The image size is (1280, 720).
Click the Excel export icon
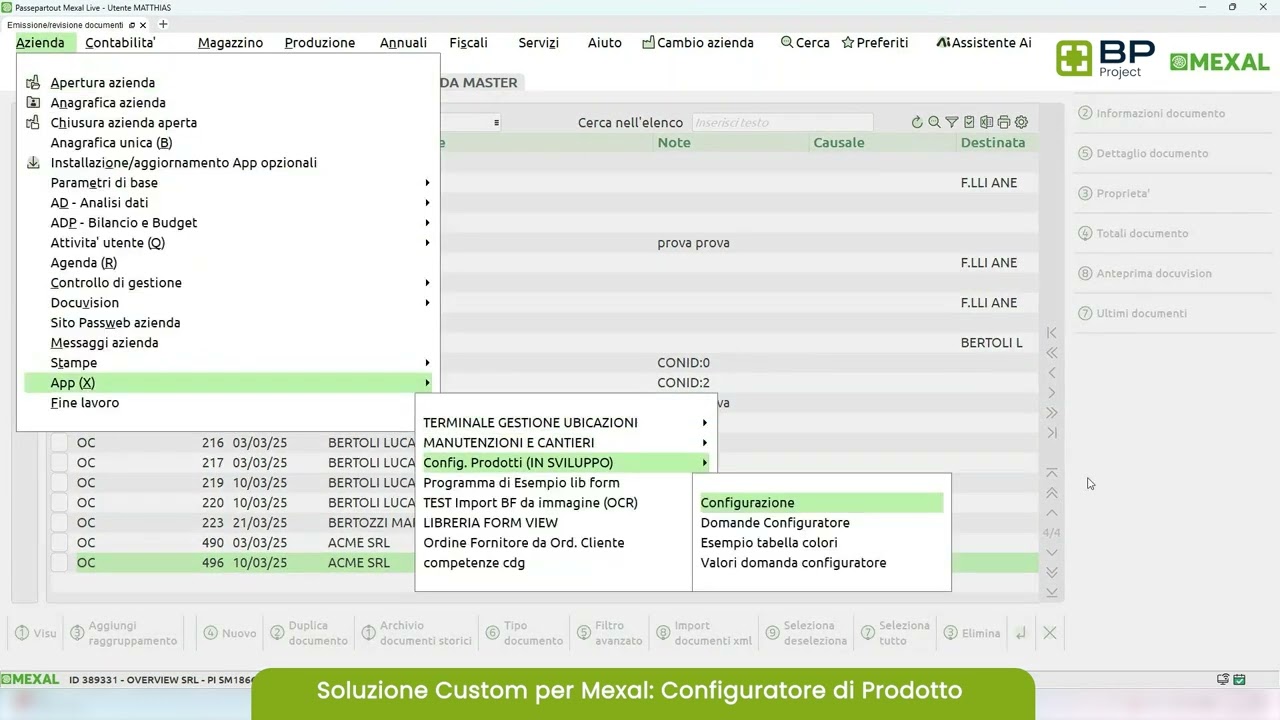pyautogui.click(x=986, y=122)
